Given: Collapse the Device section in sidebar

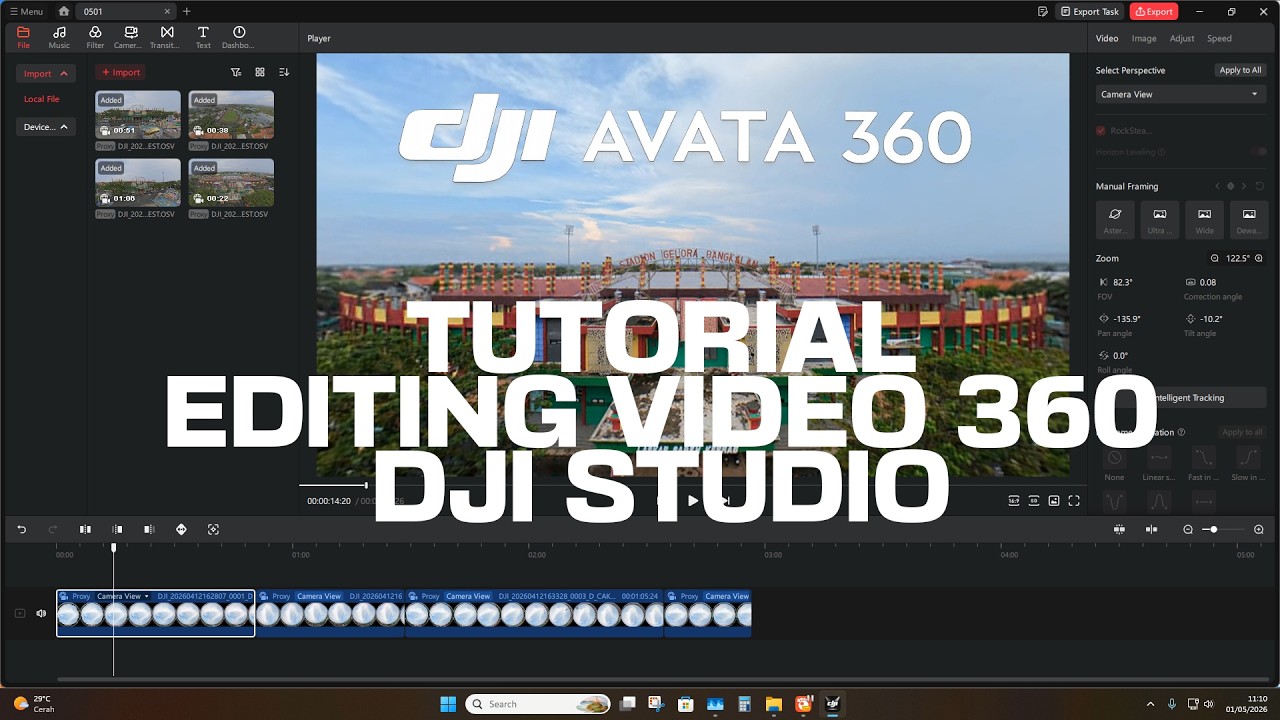Looking at the screenshot, I should point(46,127).
